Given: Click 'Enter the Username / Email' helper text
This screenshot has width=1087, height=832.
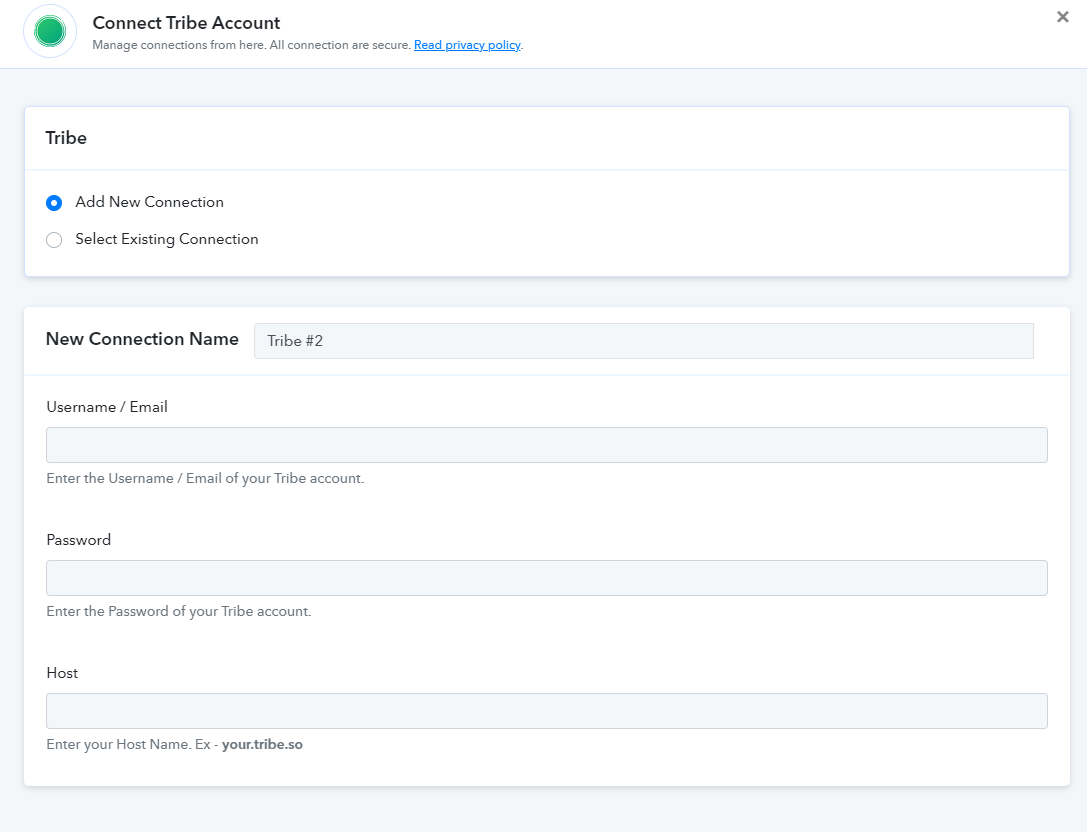Looking at the screenshot, I should click(205, 478).
